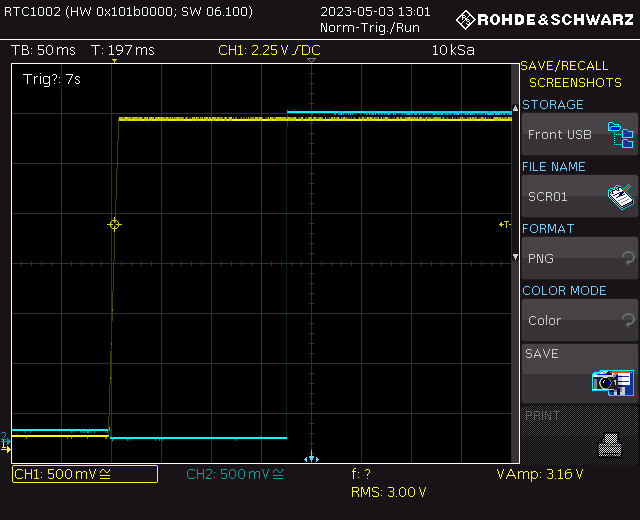Select the CH1: 500 mV channel box
The height and width of the screenshot is (520, 640).
coord(85,474)
